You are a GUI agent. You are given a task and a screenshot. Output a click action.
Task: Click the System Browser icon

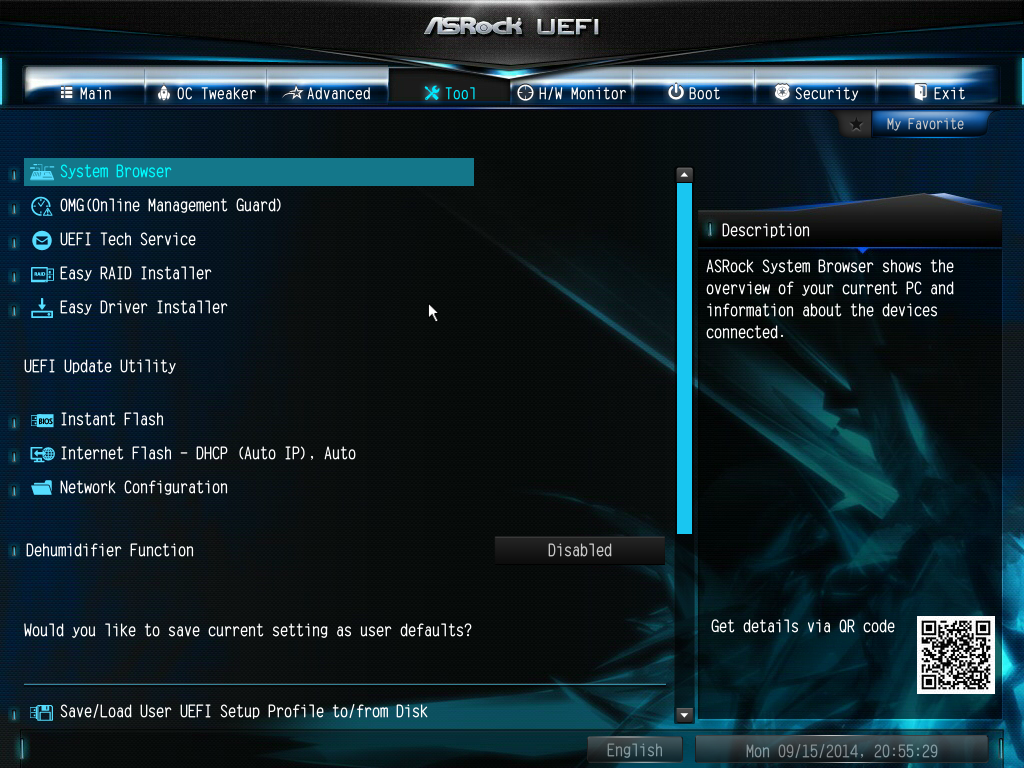tap(42, 172)
